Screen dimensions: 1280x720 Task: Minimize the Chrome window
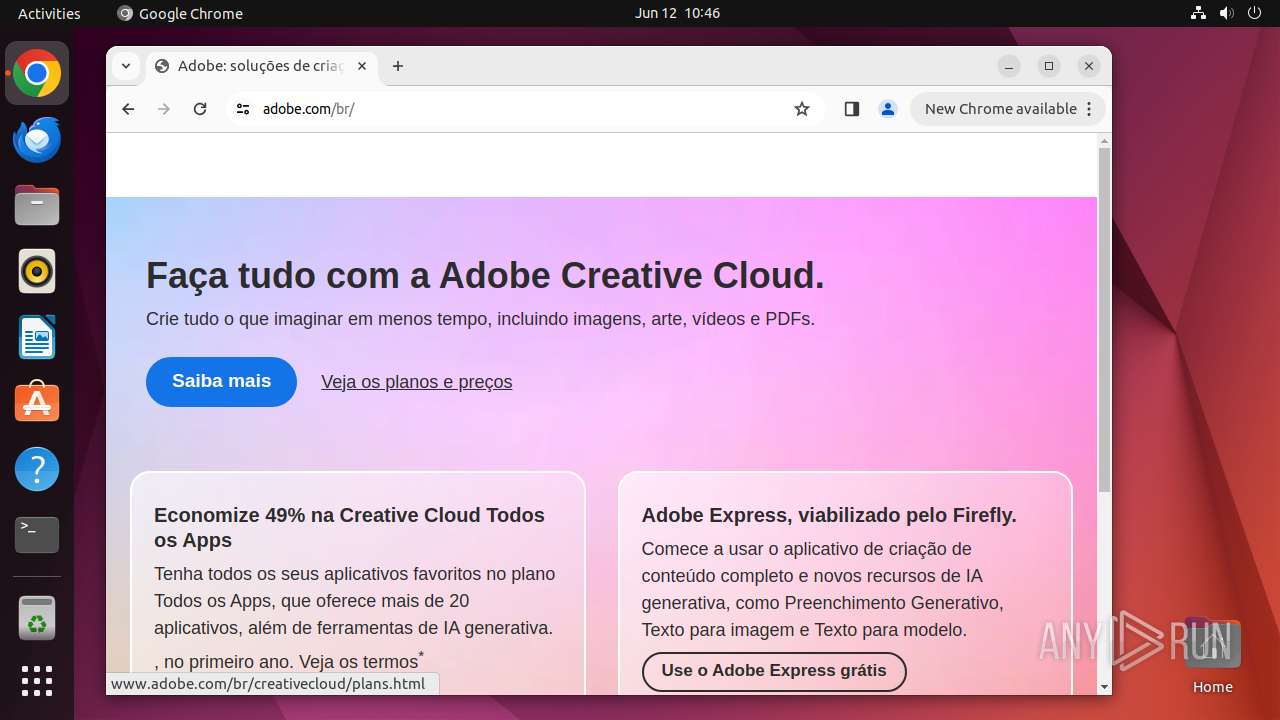tap(1009, 66)
